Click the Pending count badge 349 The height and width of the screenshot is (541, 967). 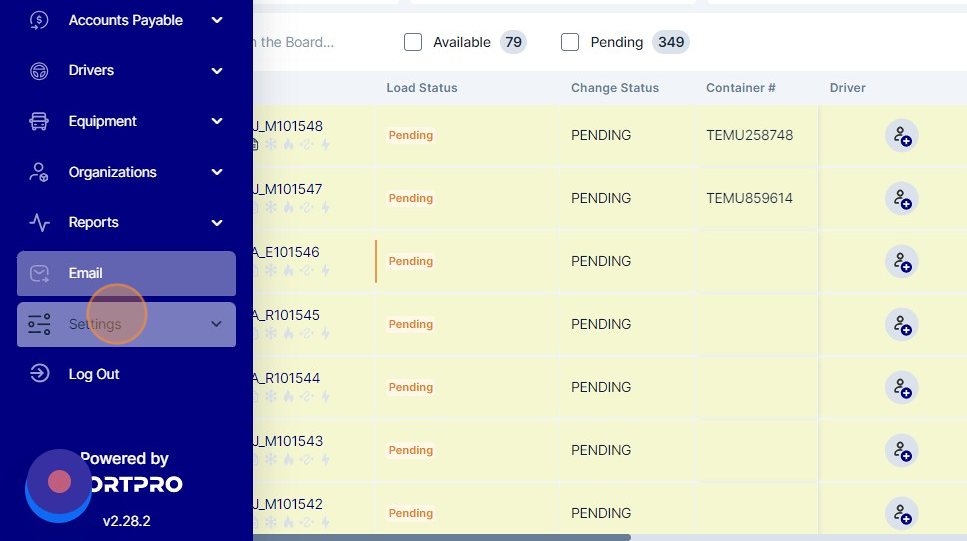(670, 42)
